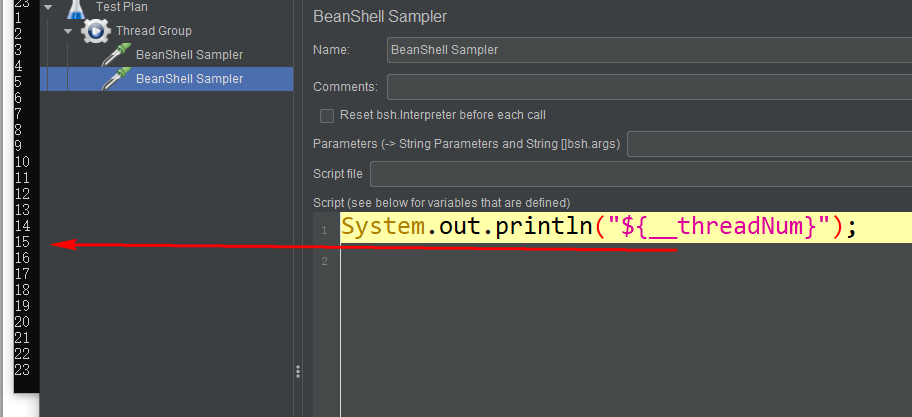Collapse the Thread Group node arrow
912x417 pixels.
click(68, 31)
